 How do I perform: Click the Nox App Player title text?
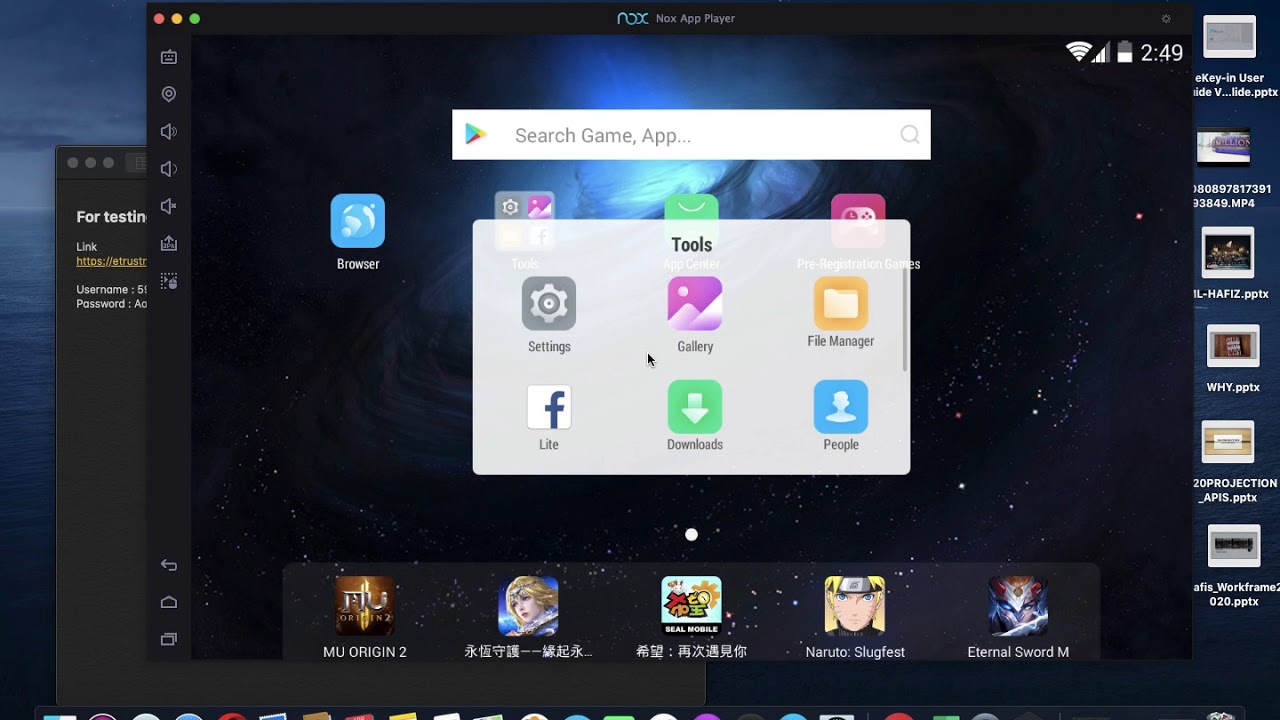point(695,18)
